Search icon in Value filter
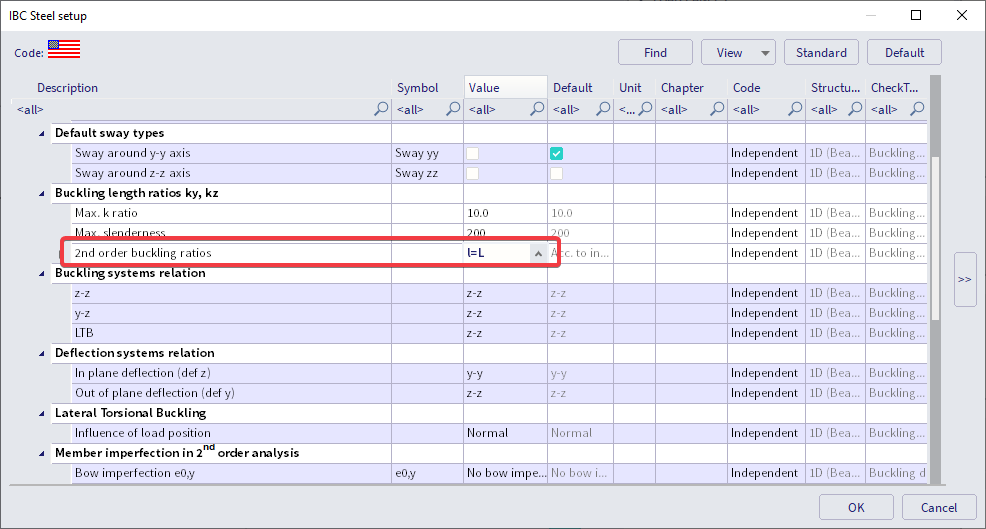Image resolution: width=986 pixels, height=529 pixels. coord(537,109)
